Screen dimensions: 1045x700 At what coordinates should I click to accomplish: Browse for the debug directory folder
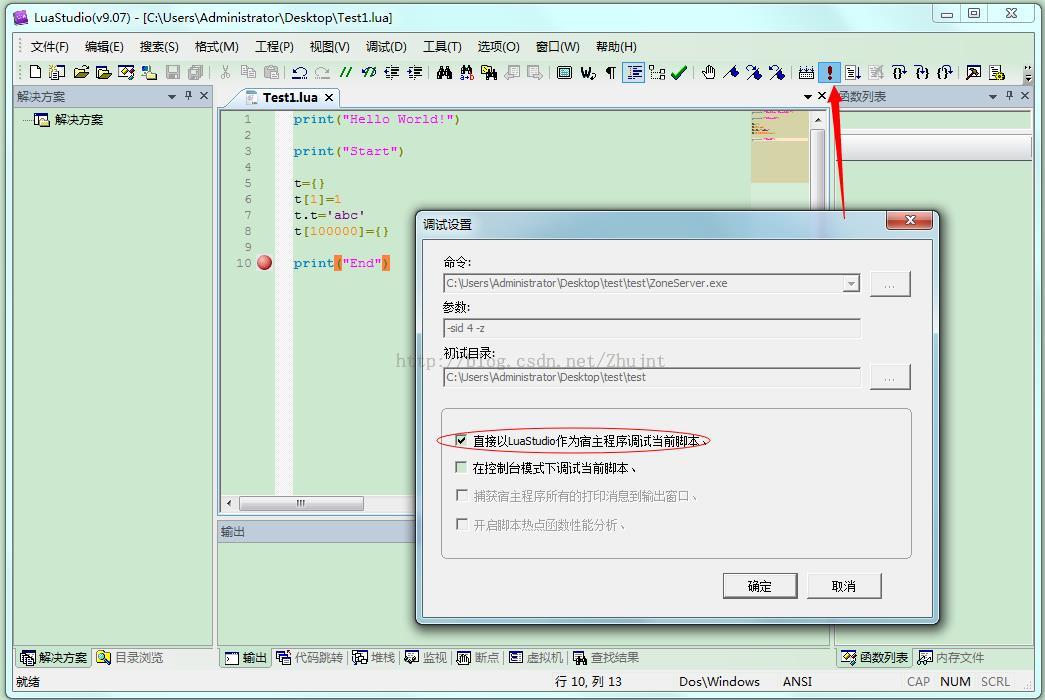(890, 377)
